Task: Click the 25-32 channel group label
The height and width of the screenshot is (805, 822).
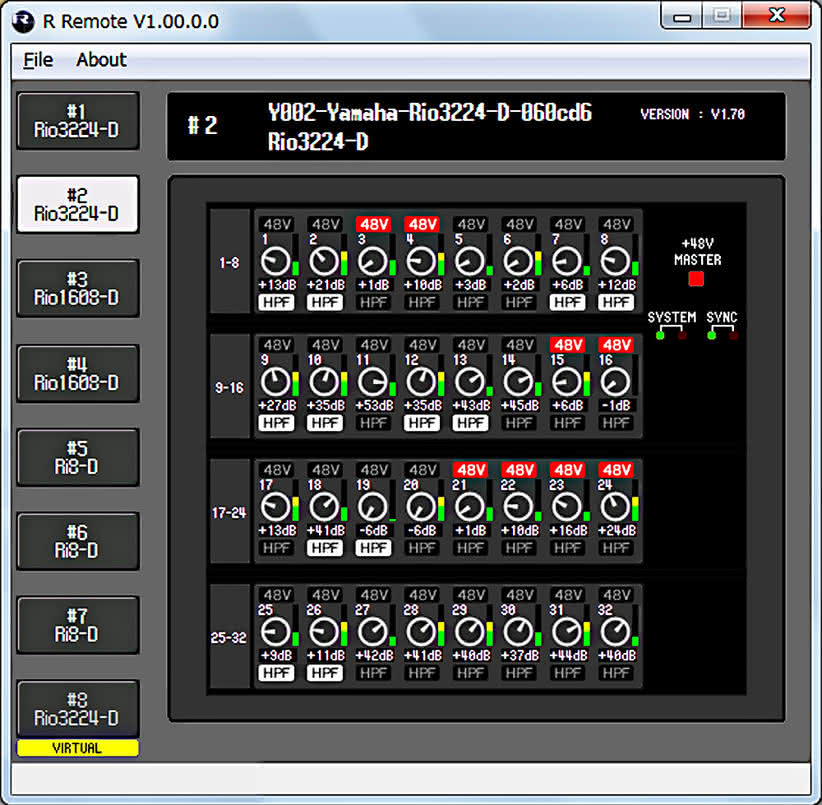Action: point(229,638)
